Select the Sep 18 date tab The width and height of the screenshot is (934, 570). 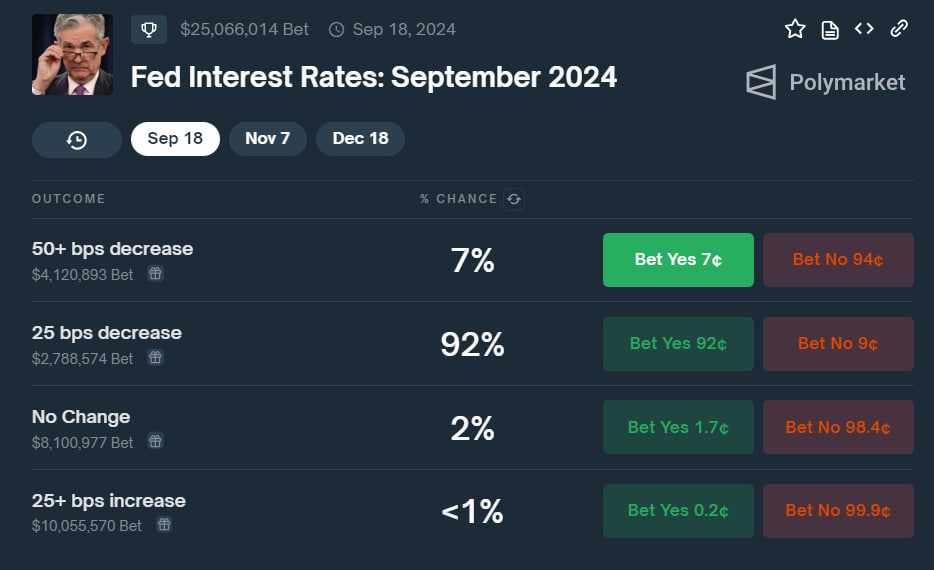click(175, 139)
